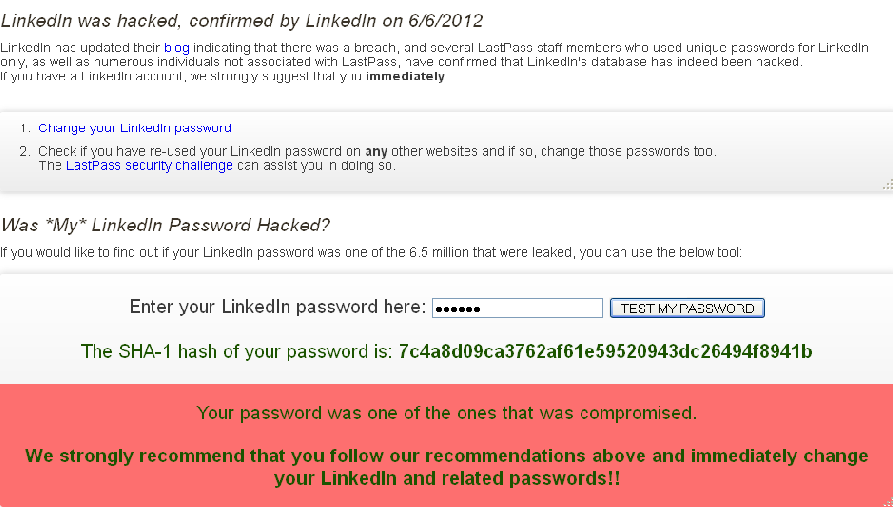Click the "Your password was compromised" message
Image resolution: width=894 pixels, height=507 pixels.
click(x=446, y=412)
